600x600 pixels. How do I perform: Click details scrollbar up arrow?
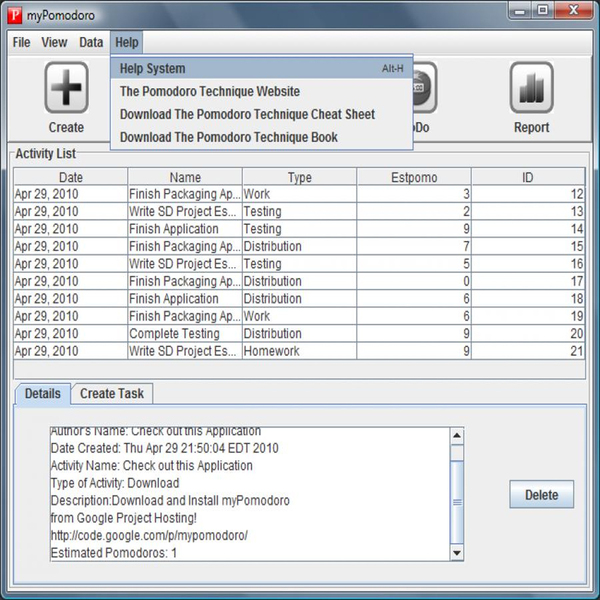click(x=457, y=435)
